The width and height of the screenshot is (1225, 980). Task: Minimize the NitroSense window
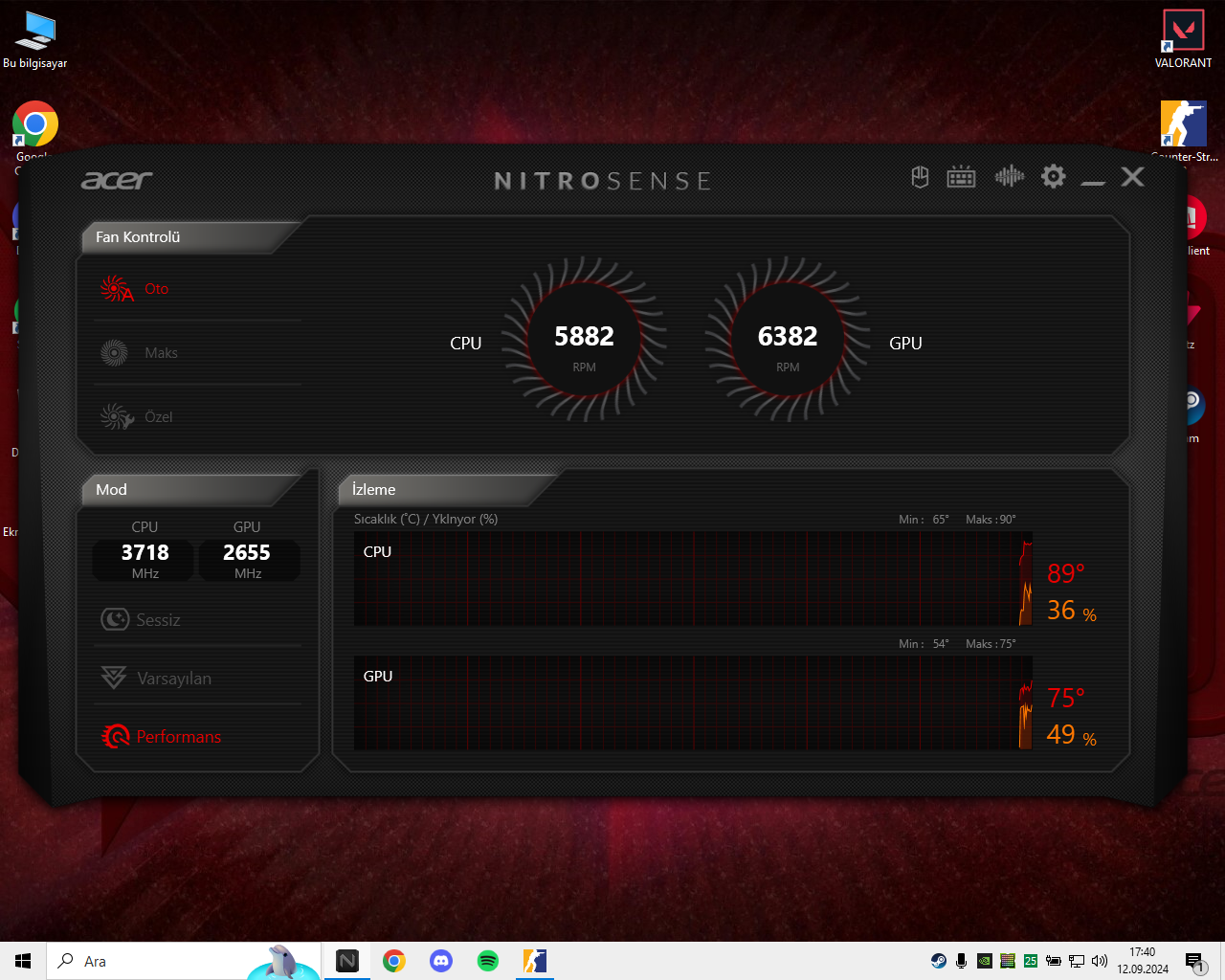[x=1093, y=182]
